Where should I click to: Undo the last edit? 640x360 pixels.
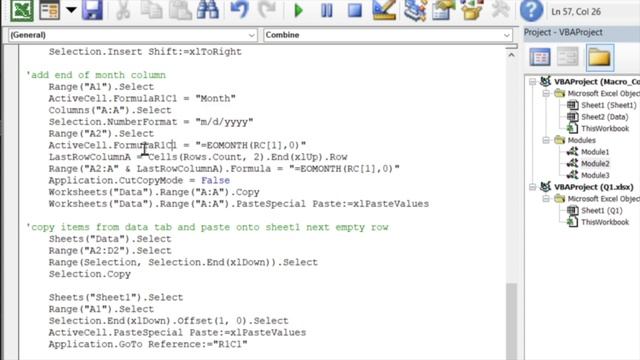point(239,10)
